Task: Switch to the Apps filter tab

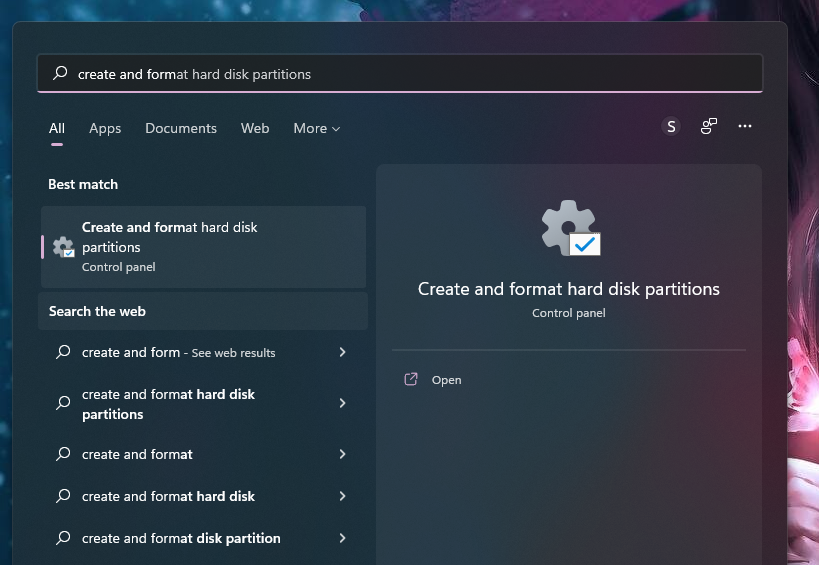Action: (105, 128)
